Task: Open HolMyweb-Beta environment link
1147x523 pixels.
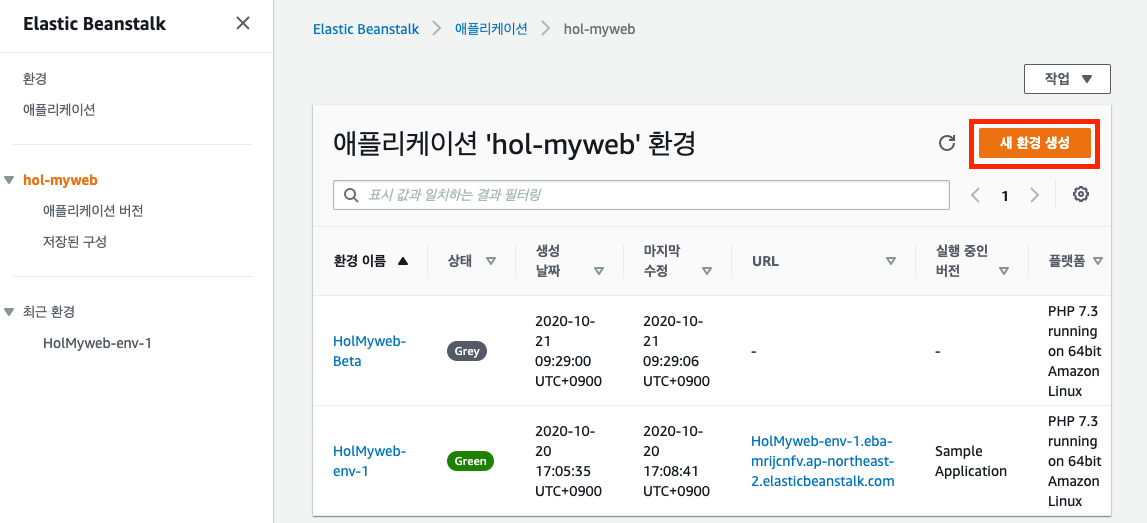Action: pos(369,351)
